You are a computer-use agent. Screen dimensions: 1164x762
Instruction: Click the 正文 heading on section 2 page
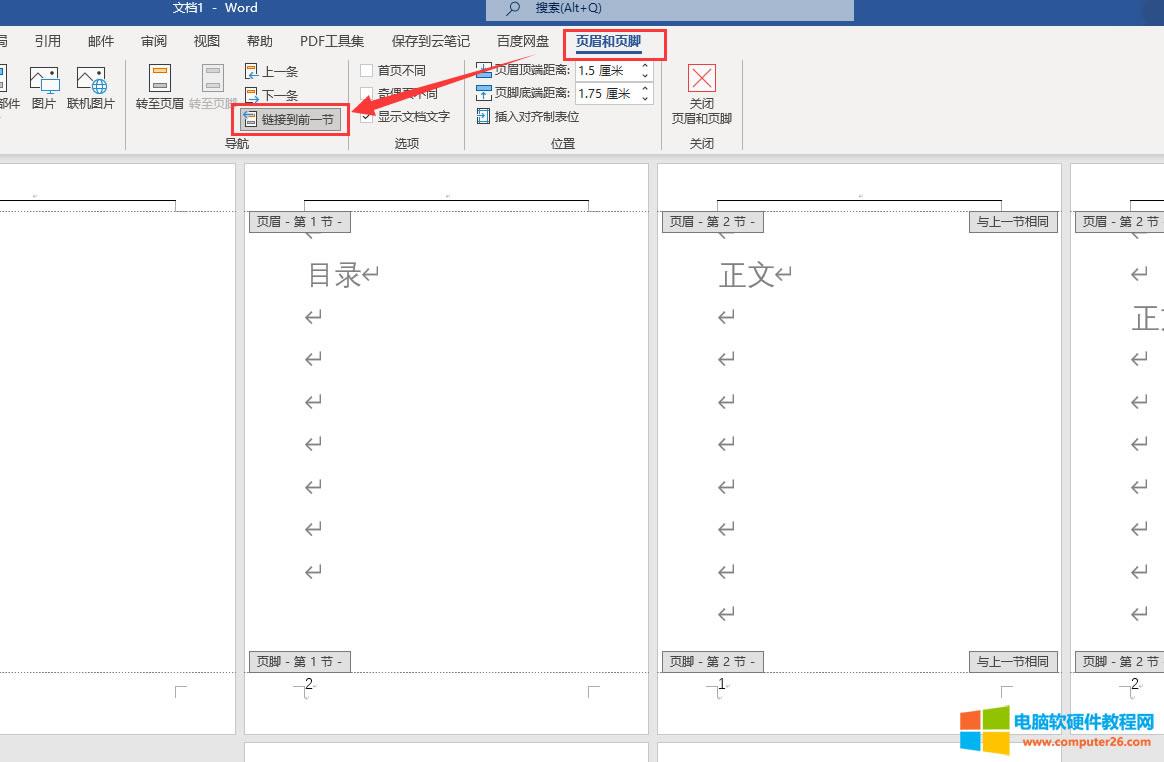pos(747,275)
